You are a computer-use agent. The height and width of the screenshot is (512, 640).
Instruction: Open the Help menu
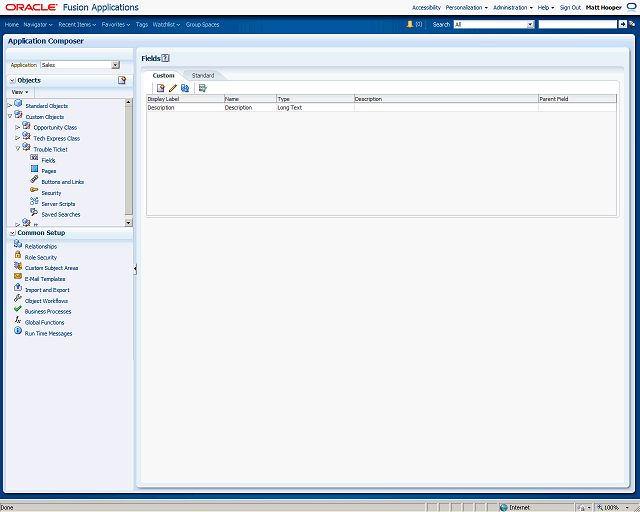[546, 7]
